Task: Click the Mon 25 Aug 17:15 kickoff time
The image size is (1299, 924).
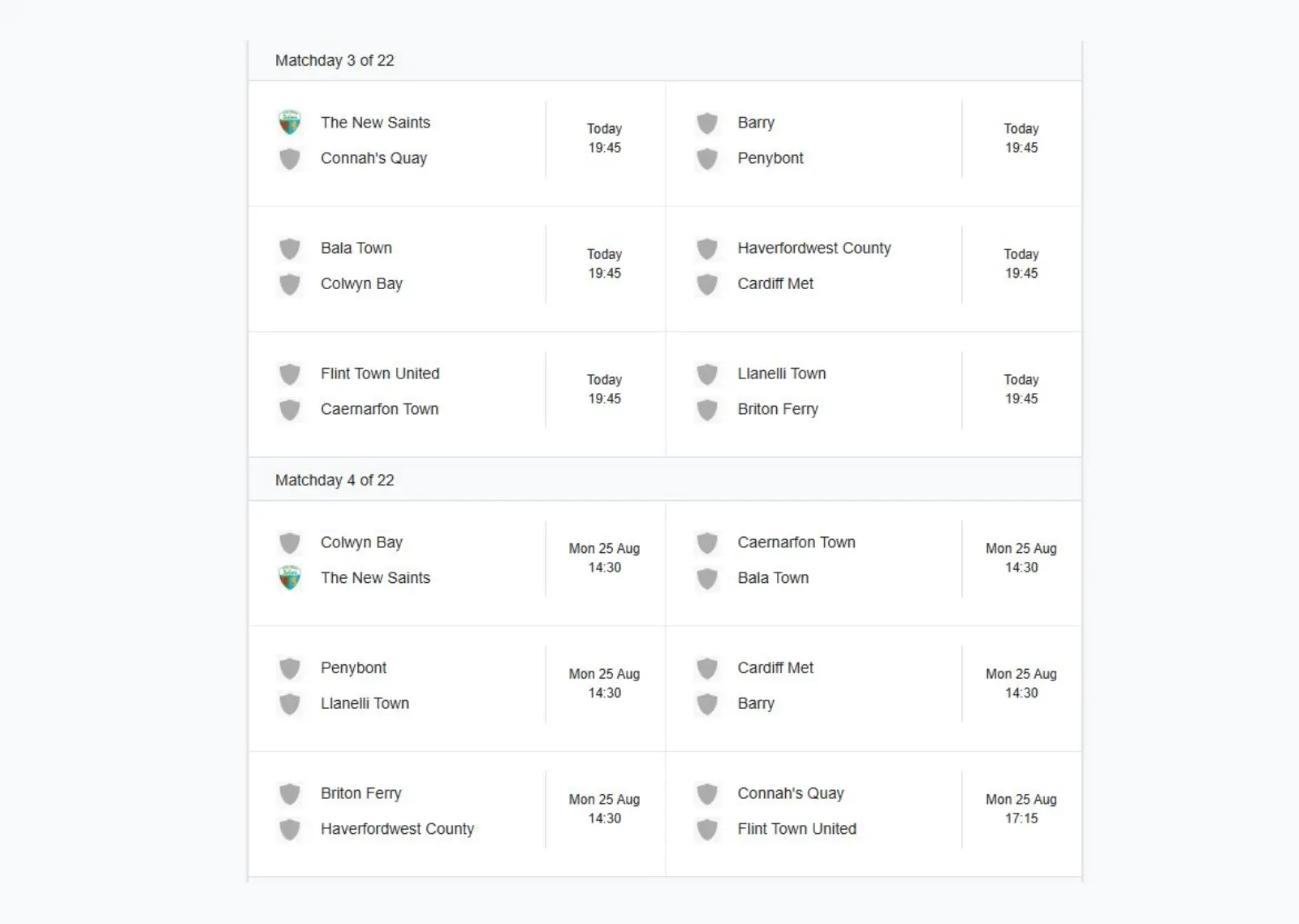Action: [1021, 809]
